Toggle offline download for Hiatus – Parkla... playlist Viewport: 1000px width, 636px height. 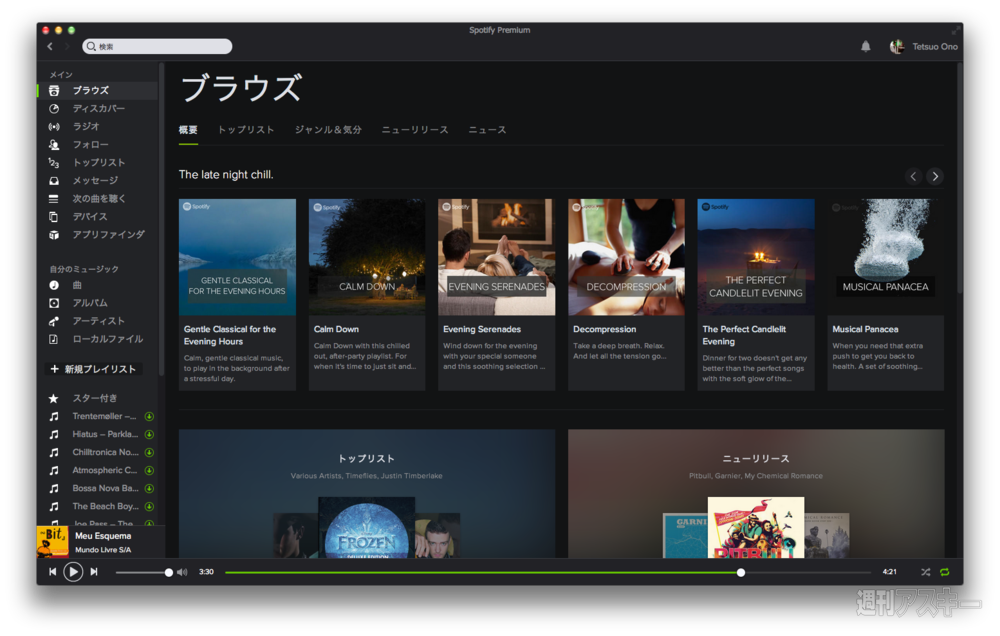[149, 434]
